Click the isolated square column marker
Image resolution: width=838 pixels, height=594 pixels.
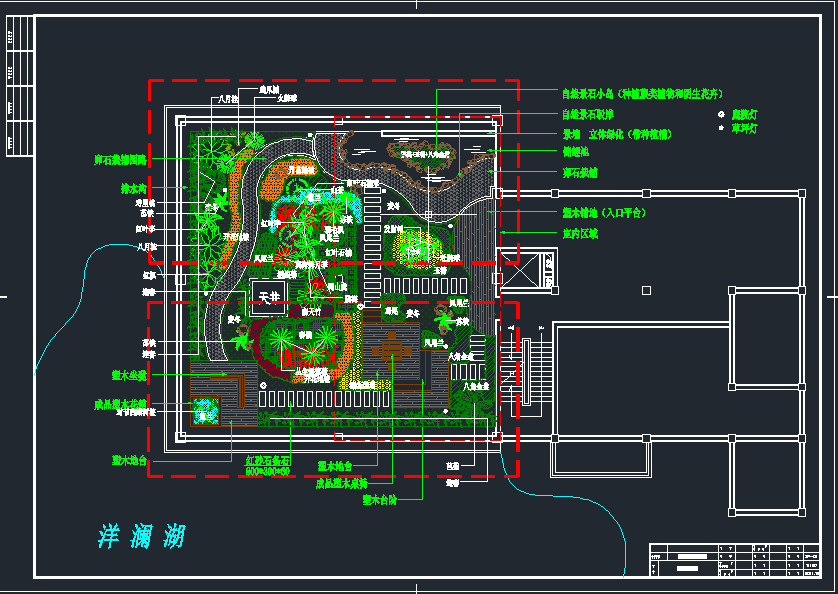pos(646,290)
